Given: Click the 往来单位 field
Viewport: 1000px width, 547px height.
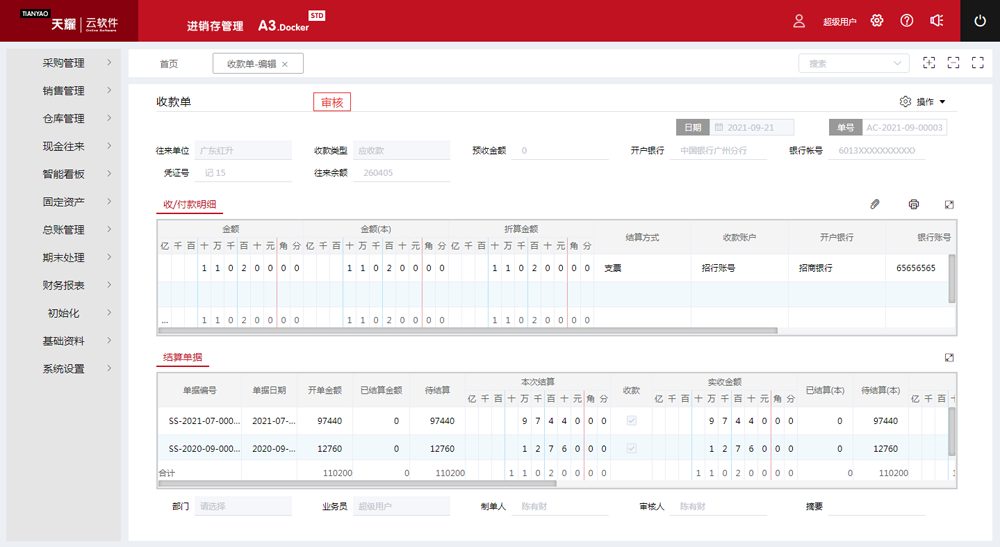Looking at the screenshot, I should 243,150.
